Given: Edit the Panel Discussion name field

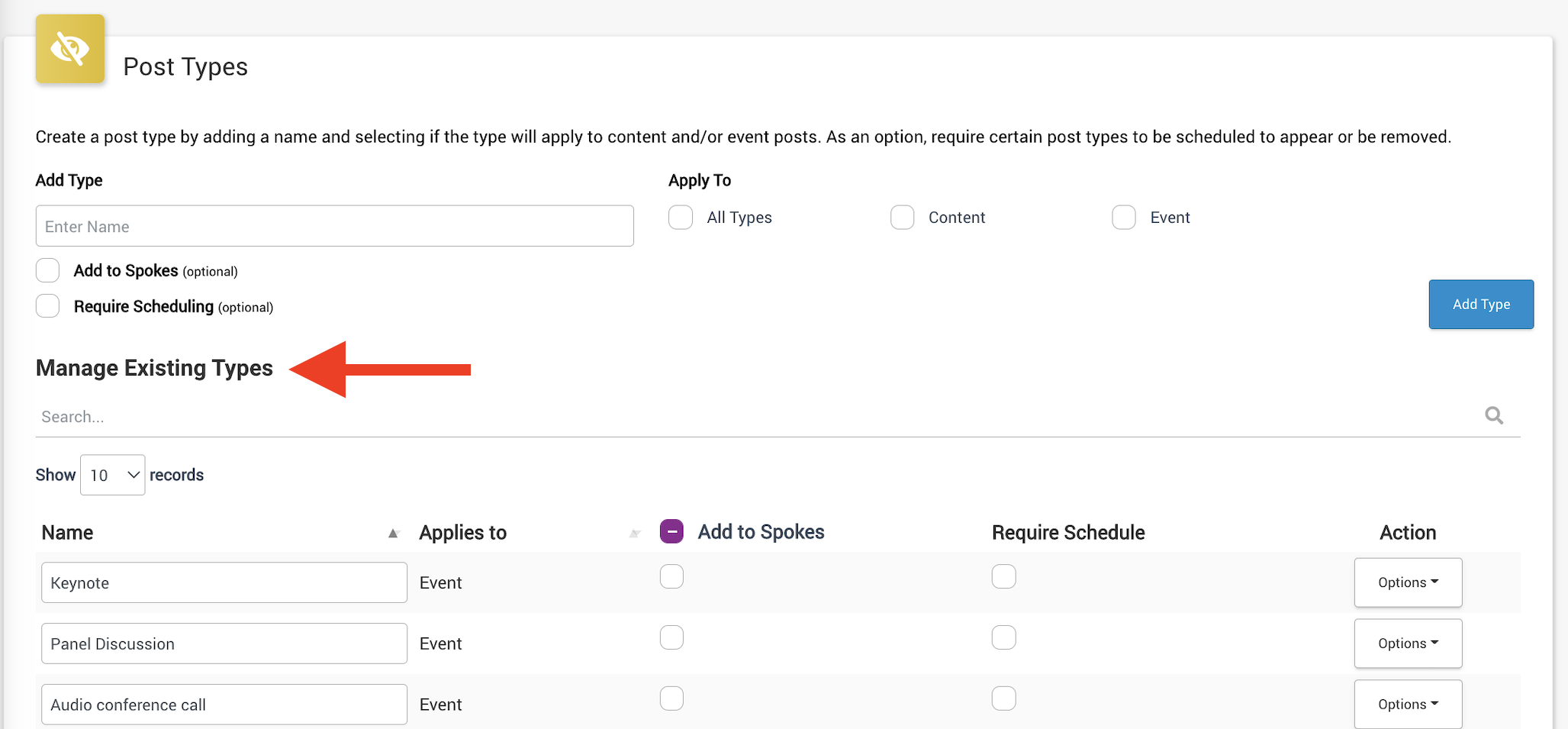Looking at the screenshot, I should 224,644.
